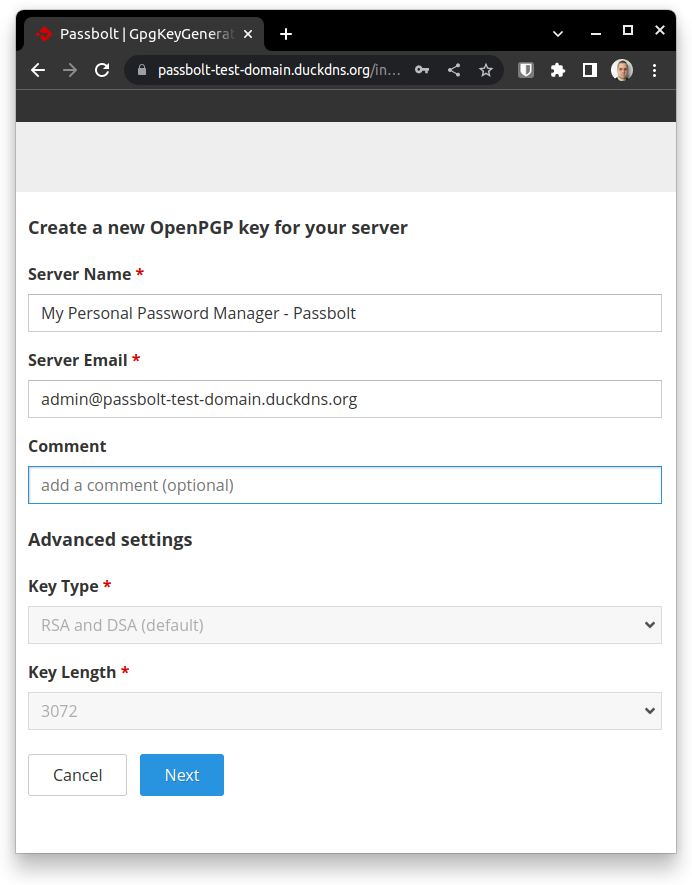
Task: Open the Chrome profile avatar
Action: tap(622, 70)
